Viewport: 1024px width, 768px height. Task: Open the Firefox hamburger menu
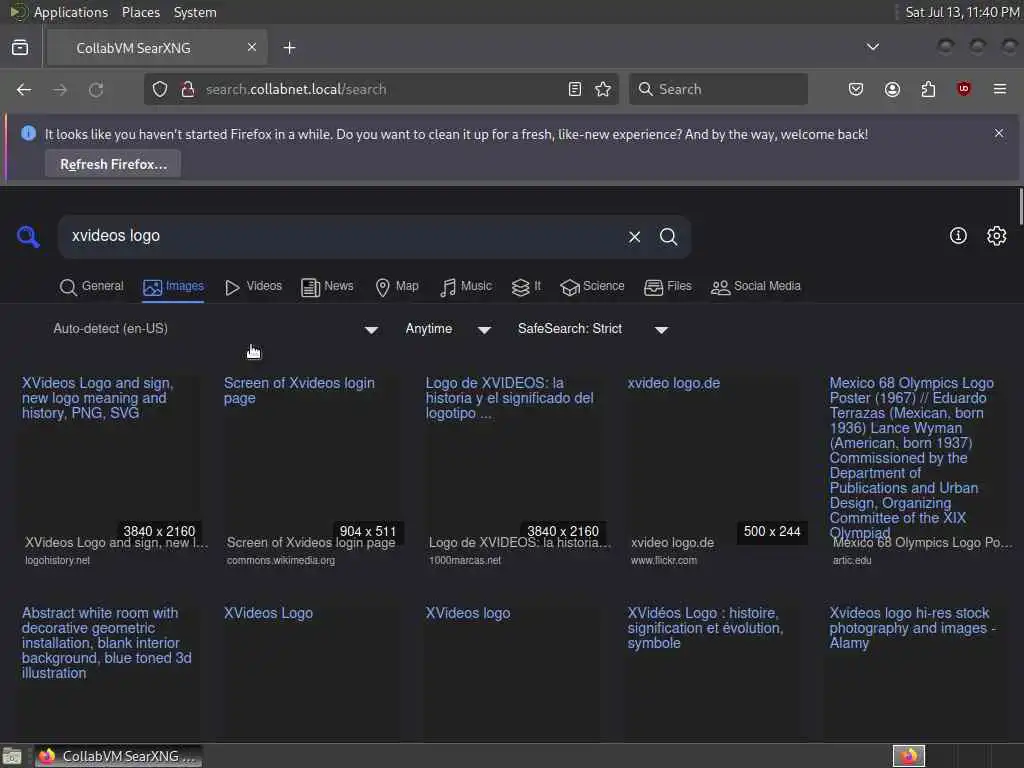(1000, 89)
